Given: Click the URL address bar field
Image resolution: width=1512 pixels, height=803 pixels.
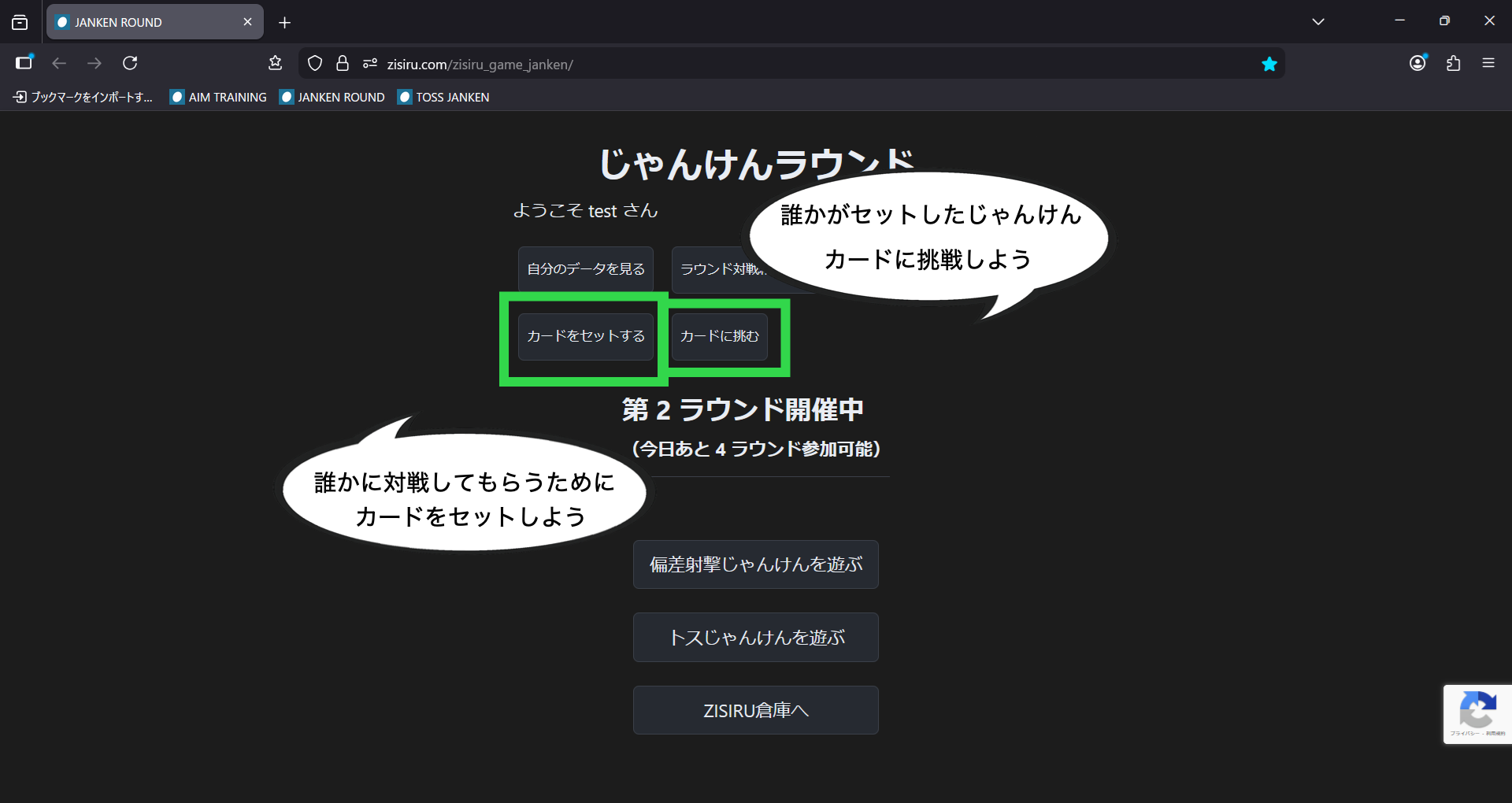Looking at the screenshot, I should 787,64.
